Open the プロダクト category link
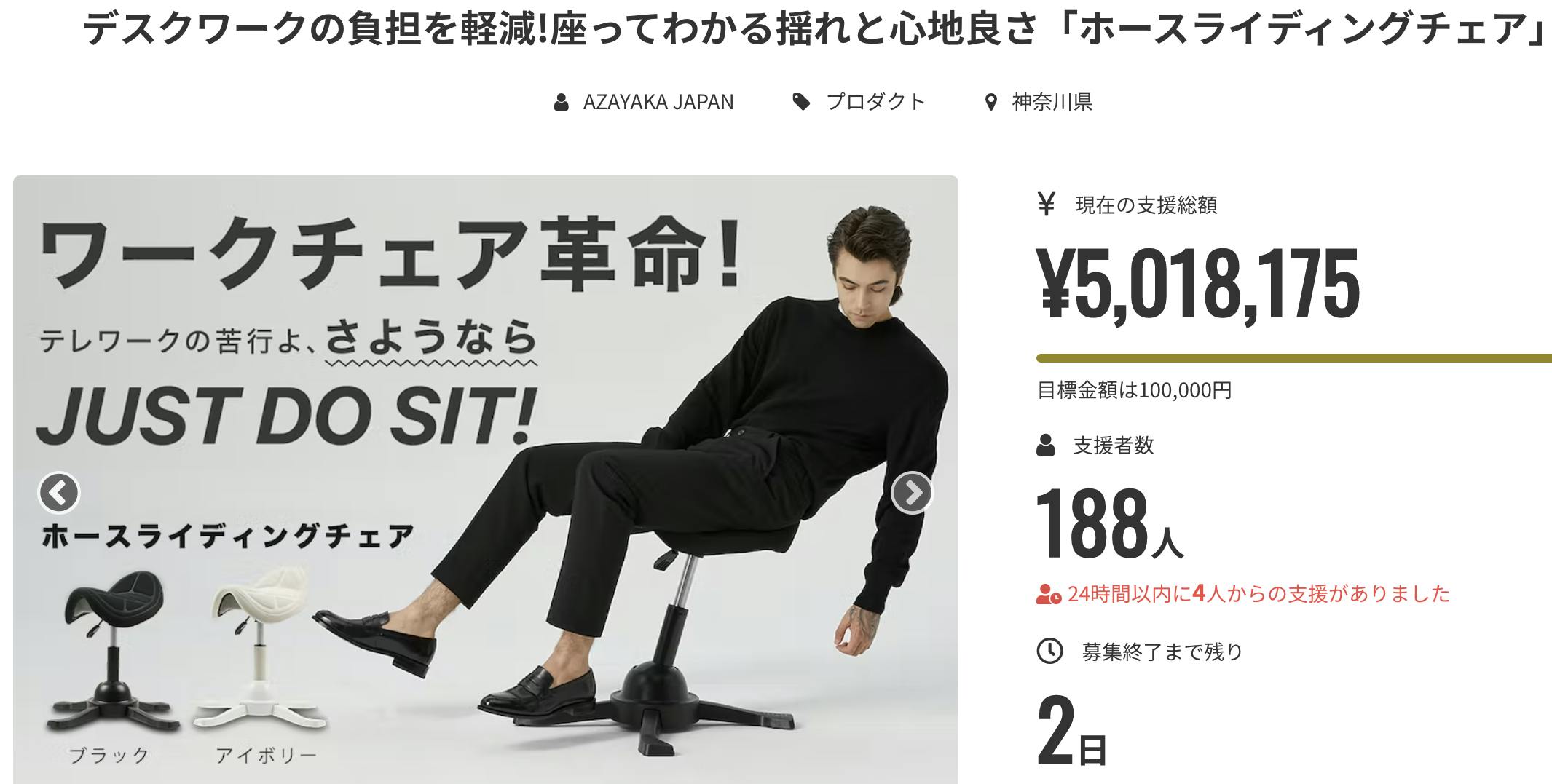Image resolution: width=1552 pixels, height=784 pixels. click(x=875, y=102)
